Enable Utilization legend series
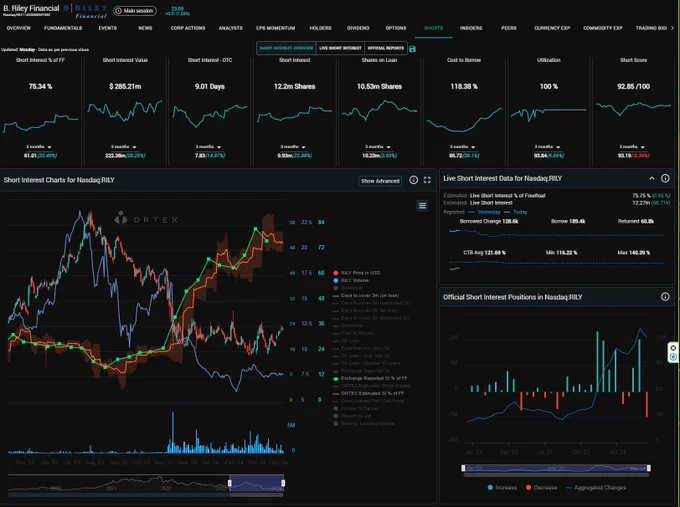The image size is (680, 507). [x=347, y=326]
